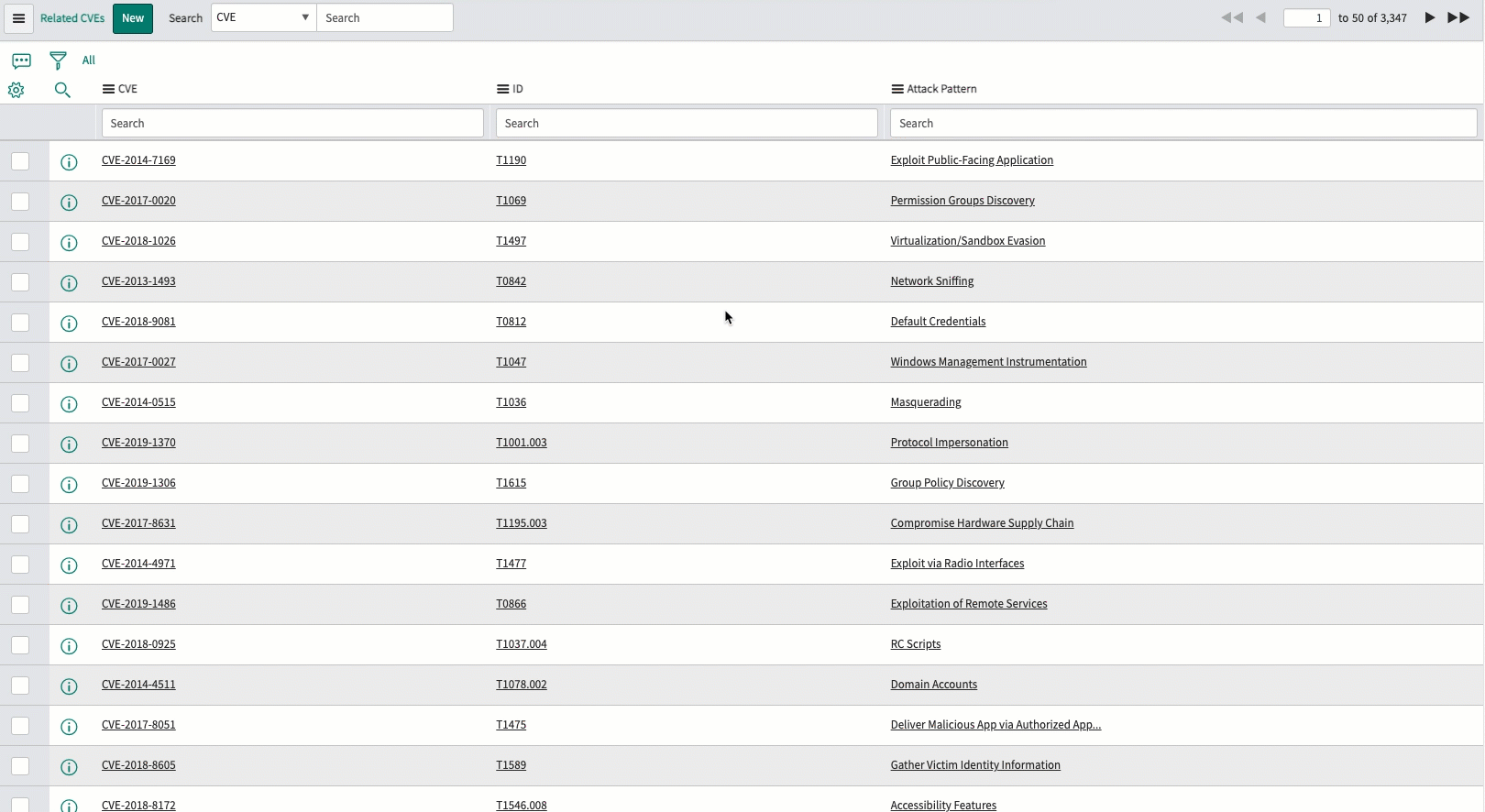Preview the CVE-2014-4971 record info icon
1485x812 pixels.
coord(69,565)
